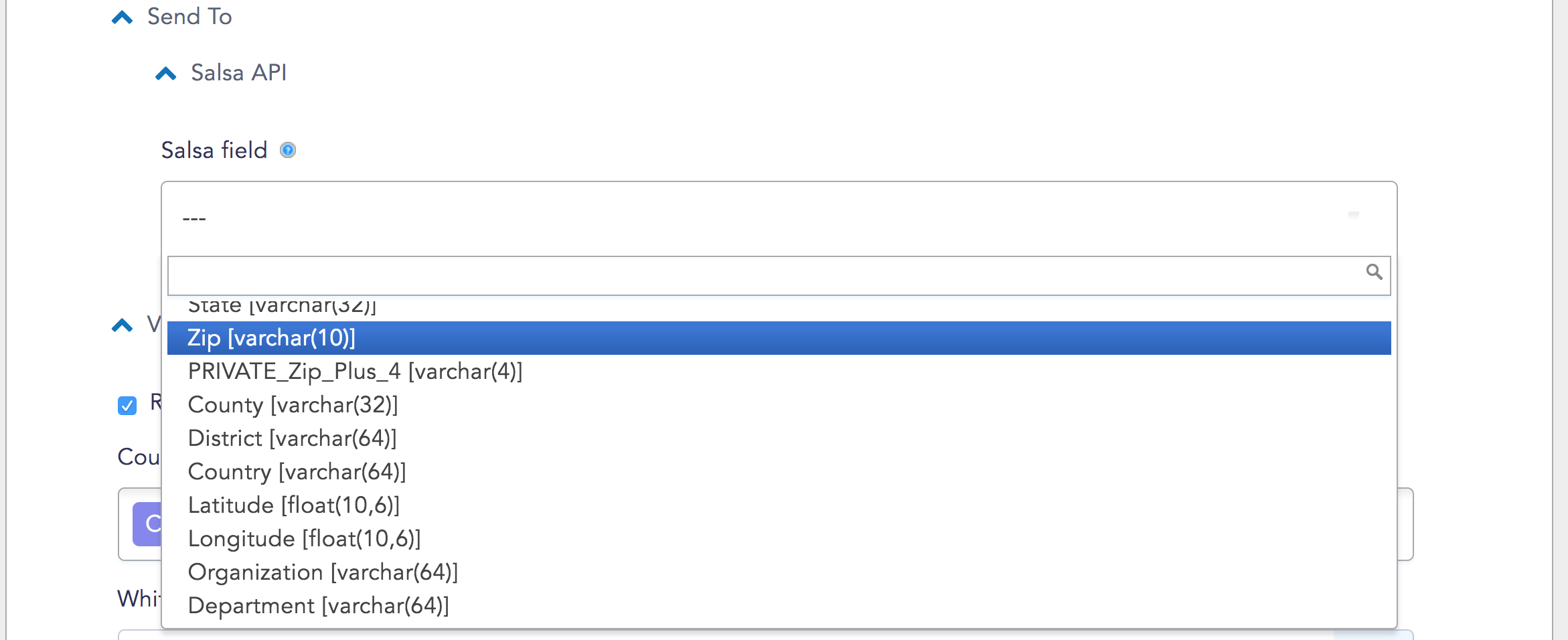1568x640 pixels.
Task: Select Organization [varchar(64)] option
Action: pos(779,572)
